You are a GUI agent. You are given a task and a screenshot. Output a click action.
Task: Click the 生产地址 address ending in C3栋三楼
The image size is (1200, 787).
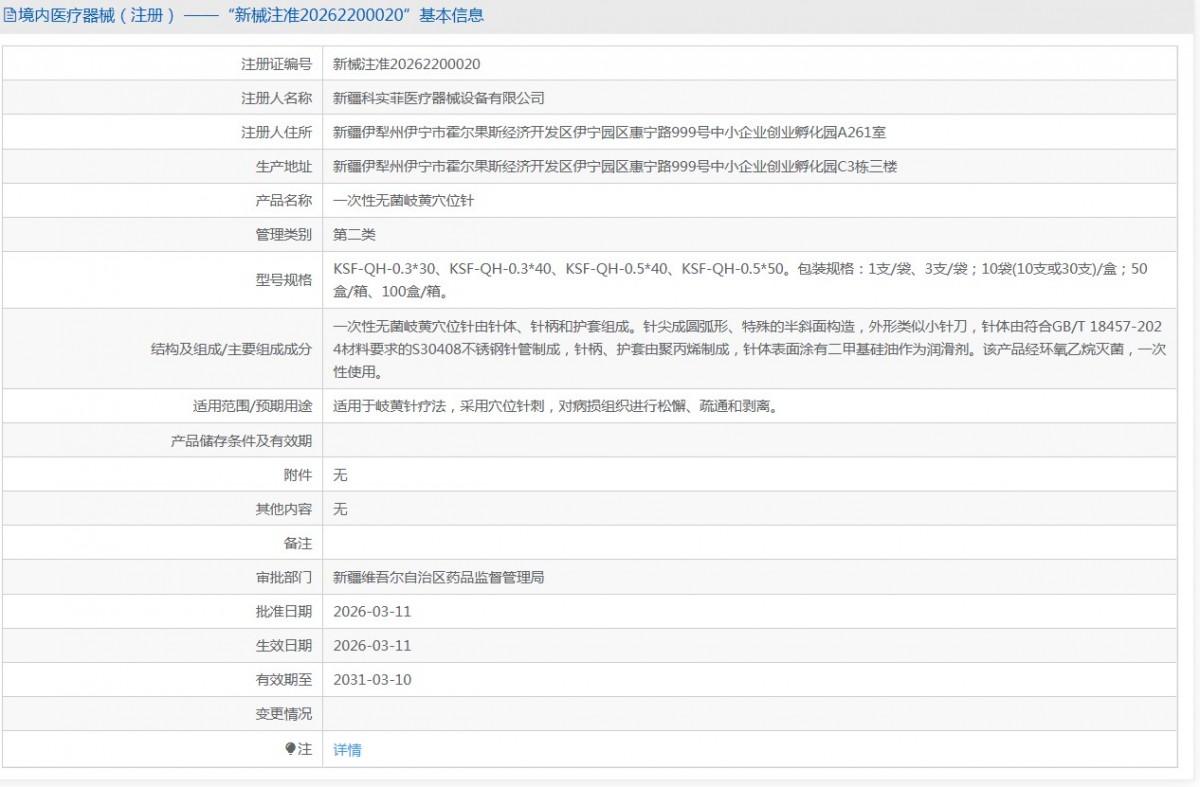614,166
